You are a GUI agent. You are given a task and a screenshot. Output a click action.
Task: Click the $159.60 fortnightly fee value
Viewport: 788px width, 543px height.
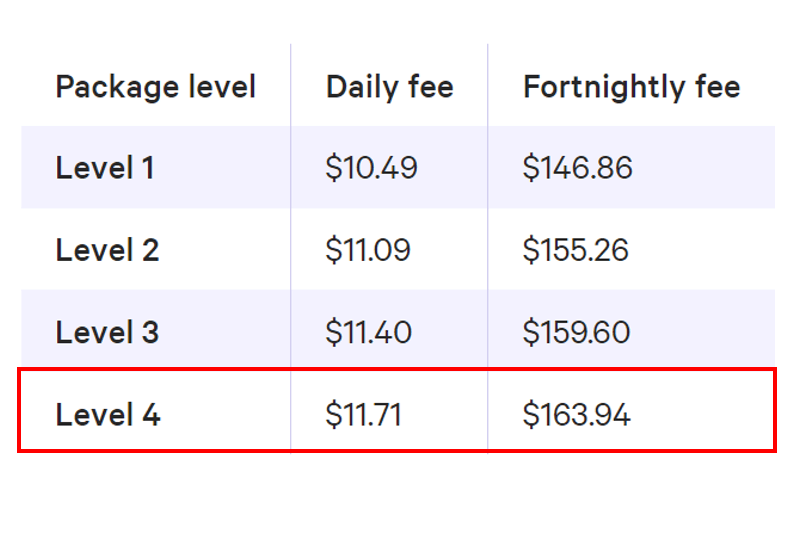tap(576, 332)
